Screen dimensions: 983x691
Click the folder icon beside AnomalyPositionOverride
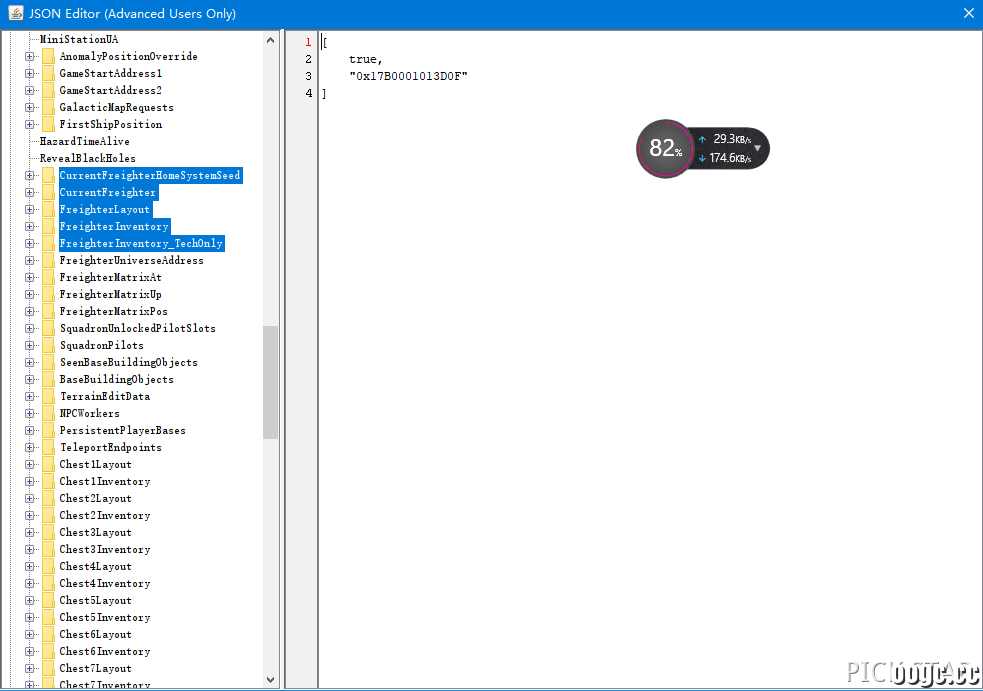(x=48, y=56)
